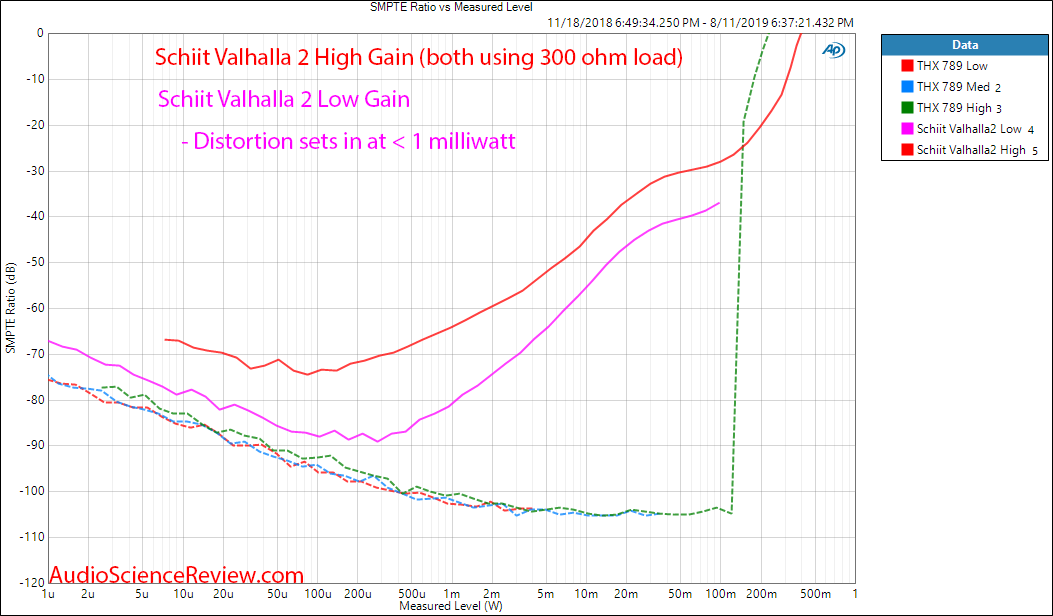Select the 'THX 789 Low' legend entry

click(952, 66)
